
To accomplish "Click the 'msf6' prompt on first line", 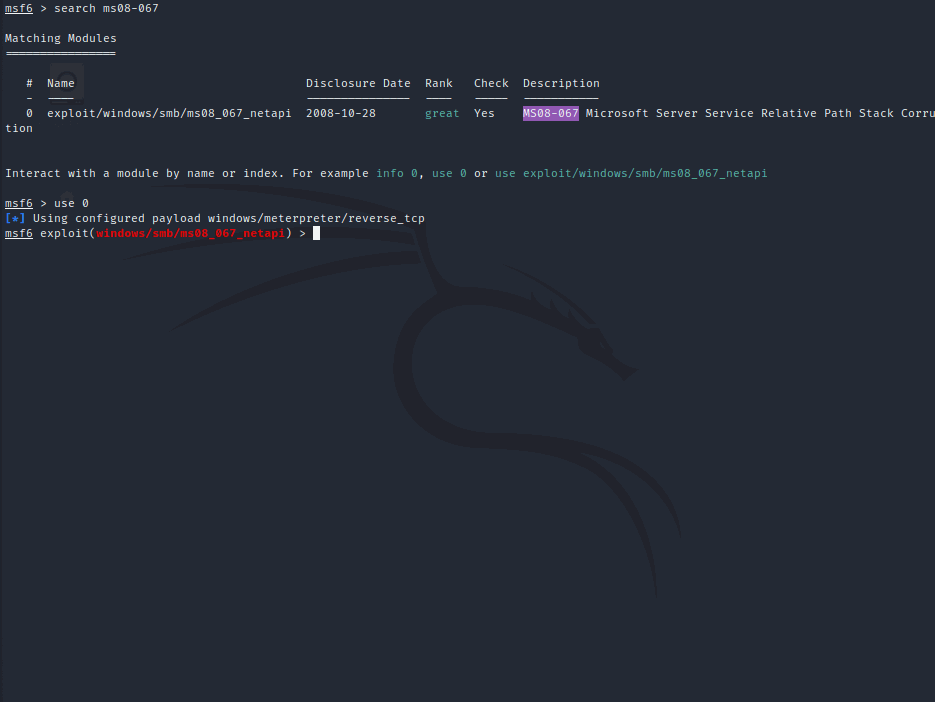I will pyautogui.click(x=18, y=8).
